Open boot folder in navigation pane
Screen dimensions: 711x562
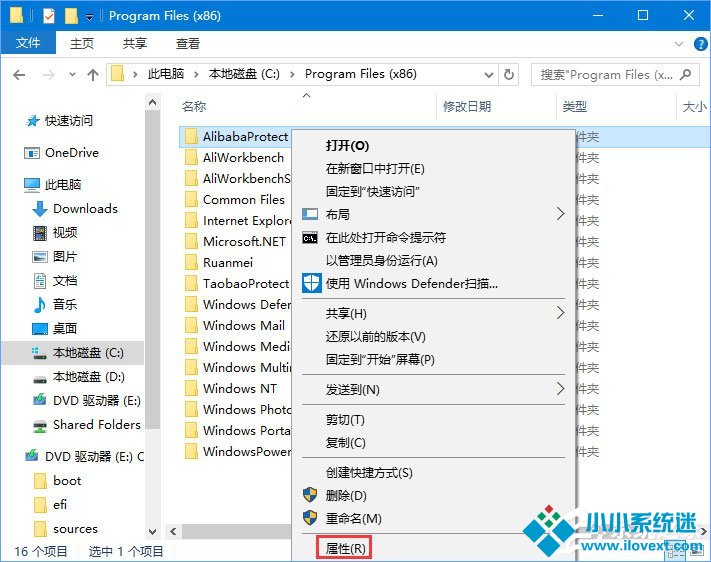click(67, 480)
